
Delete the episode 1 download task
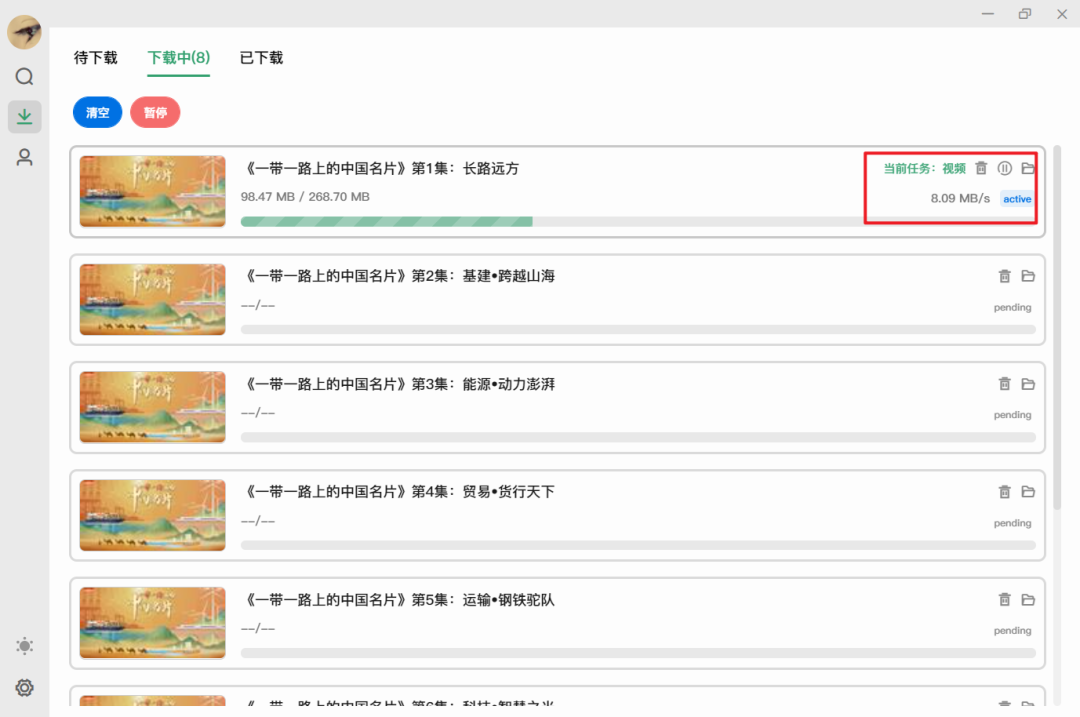tap(981, 169)
